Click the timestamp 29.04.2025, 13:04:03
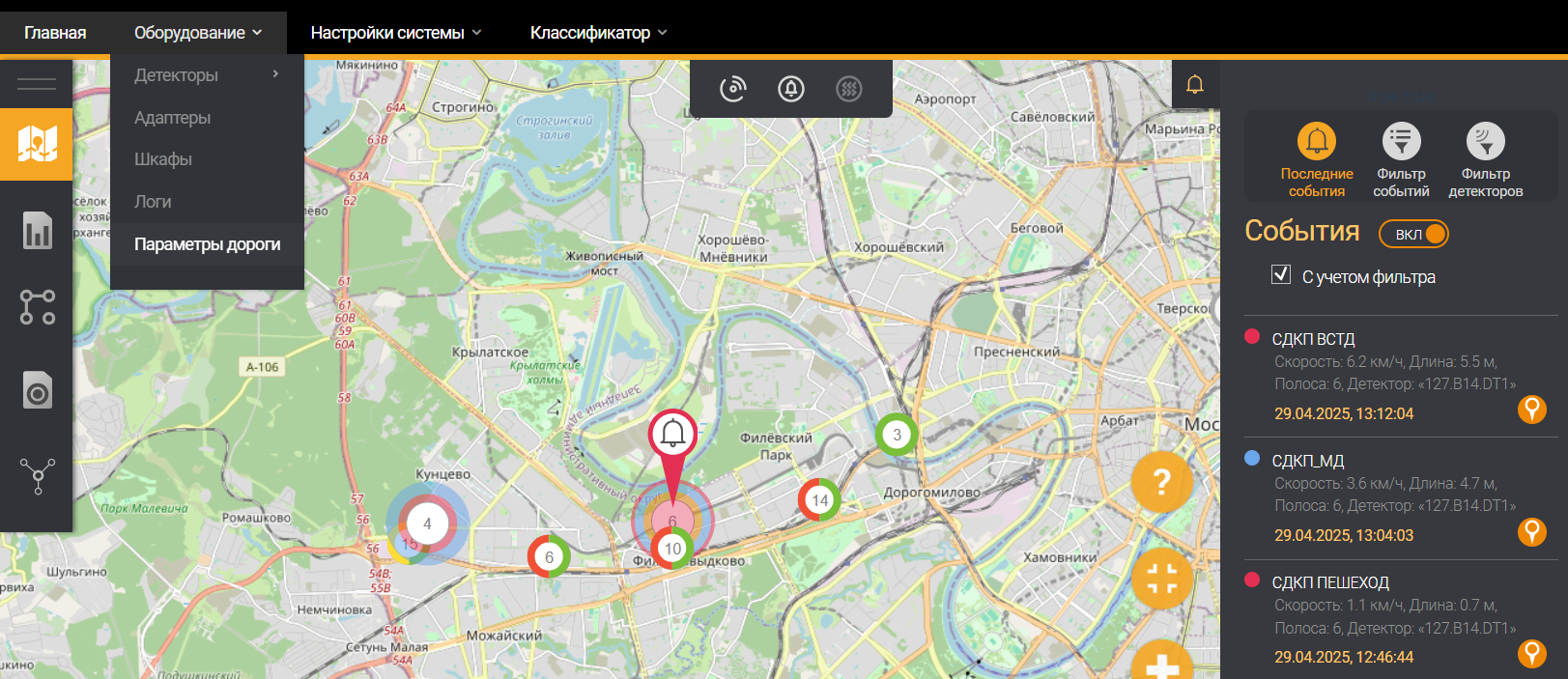The image size is (1568, 679). point(1344,535)
